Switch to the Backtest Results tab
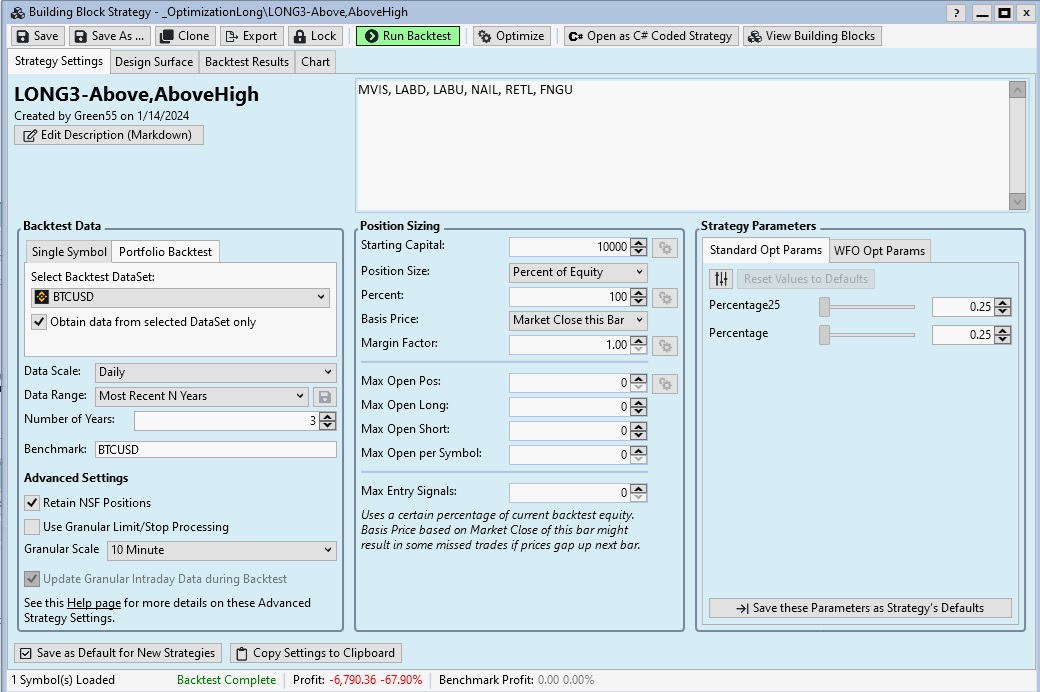 (x=246, y=62)
